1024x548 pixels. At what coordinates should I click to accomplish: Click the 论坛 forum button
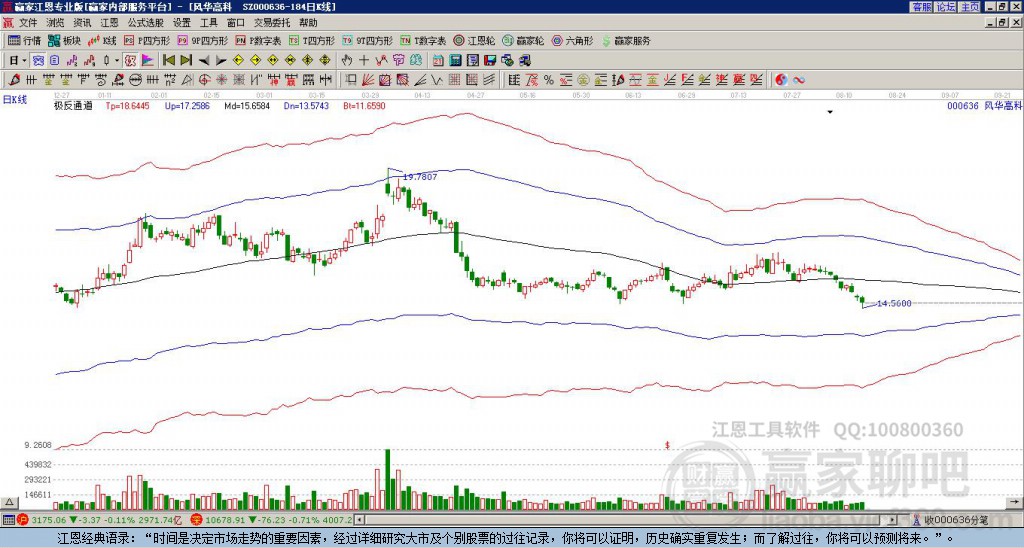946,7
